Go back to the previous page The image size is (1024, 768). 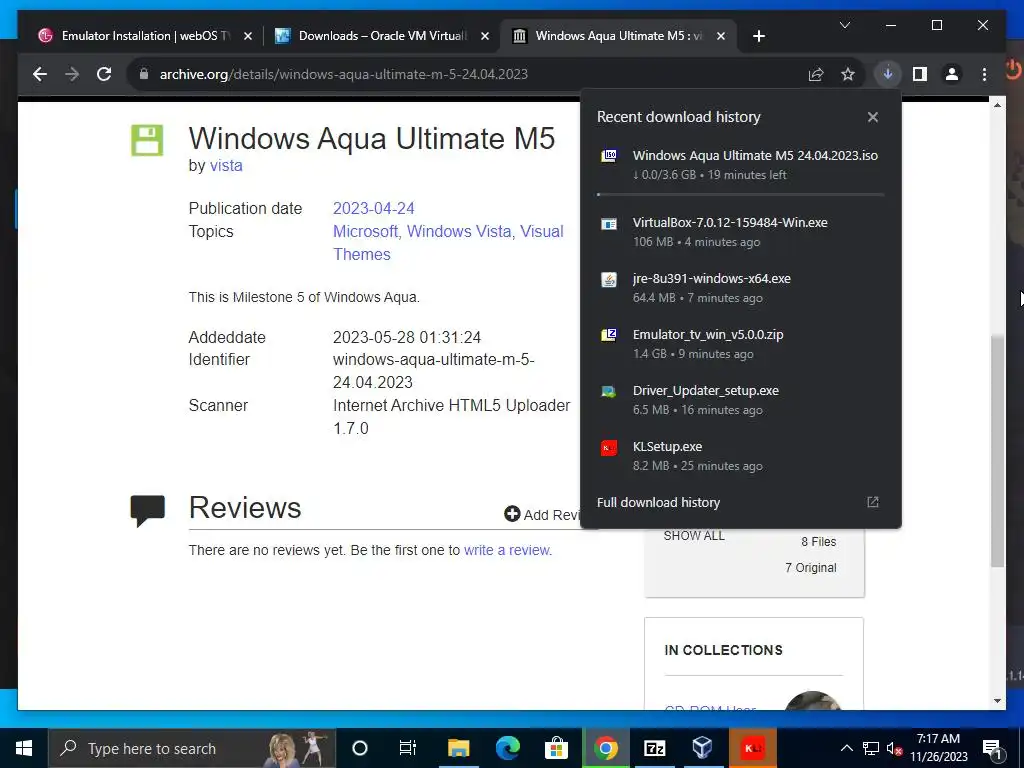tap(40, 74)
